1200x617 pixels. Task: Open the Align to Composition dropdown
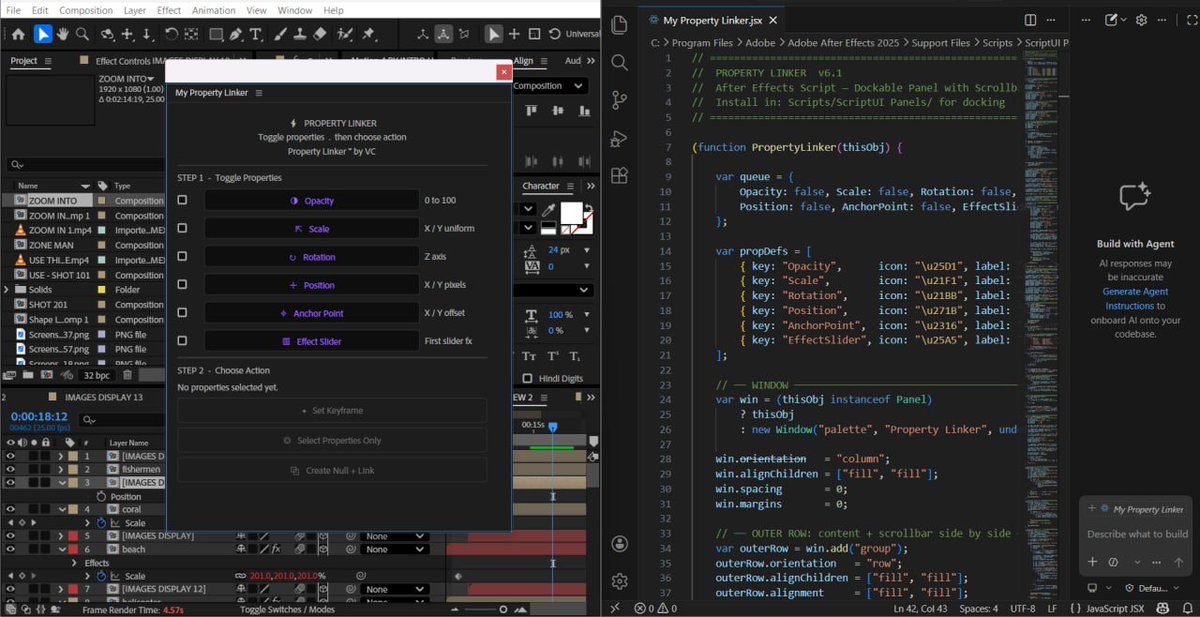point(550,86)
